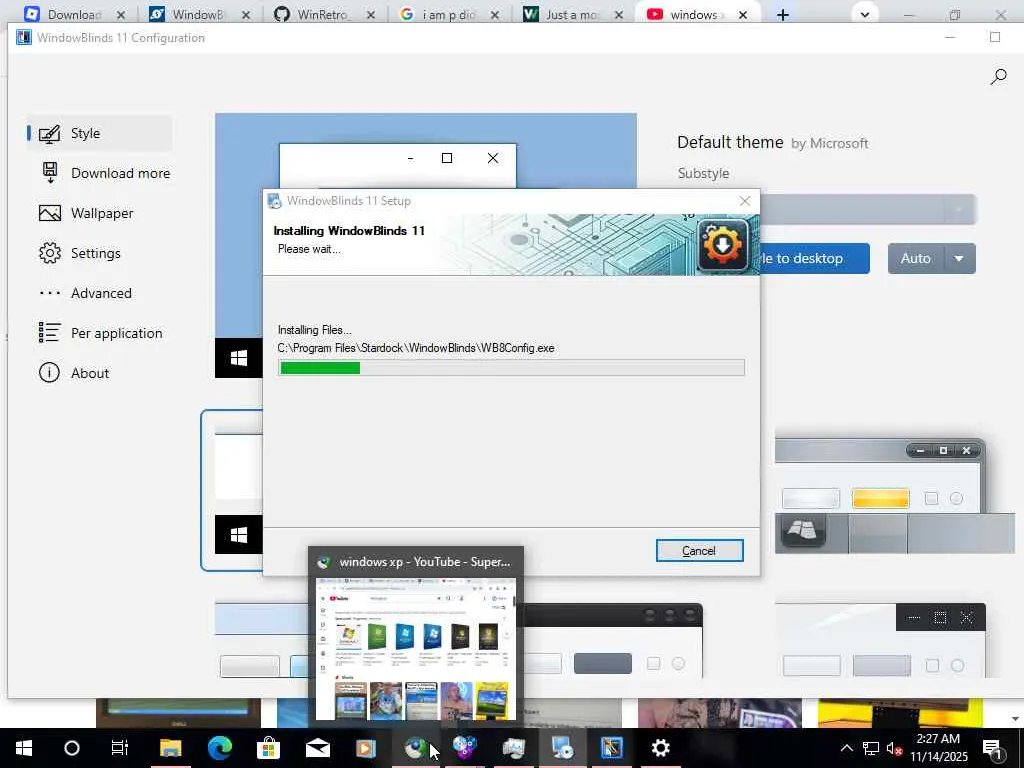Screen dimensions: 1024x768
Task: Select the dark title bar style thumbnail
Action: coord(613,641)
